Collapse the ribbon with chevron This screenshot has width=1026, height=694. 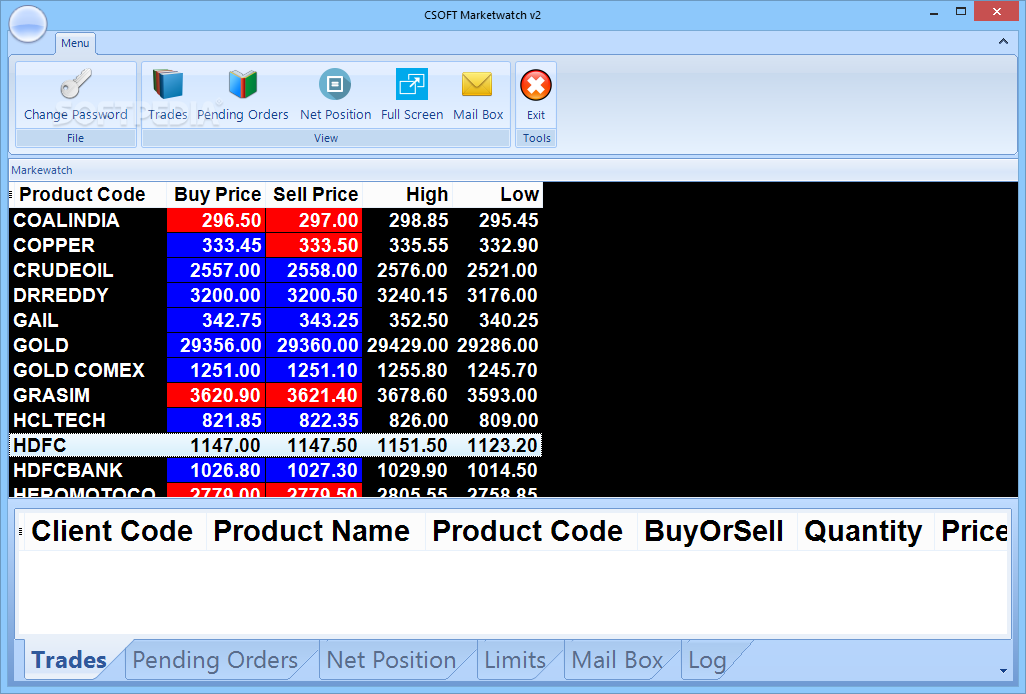pyautogui.click(x=1003, y=41)
